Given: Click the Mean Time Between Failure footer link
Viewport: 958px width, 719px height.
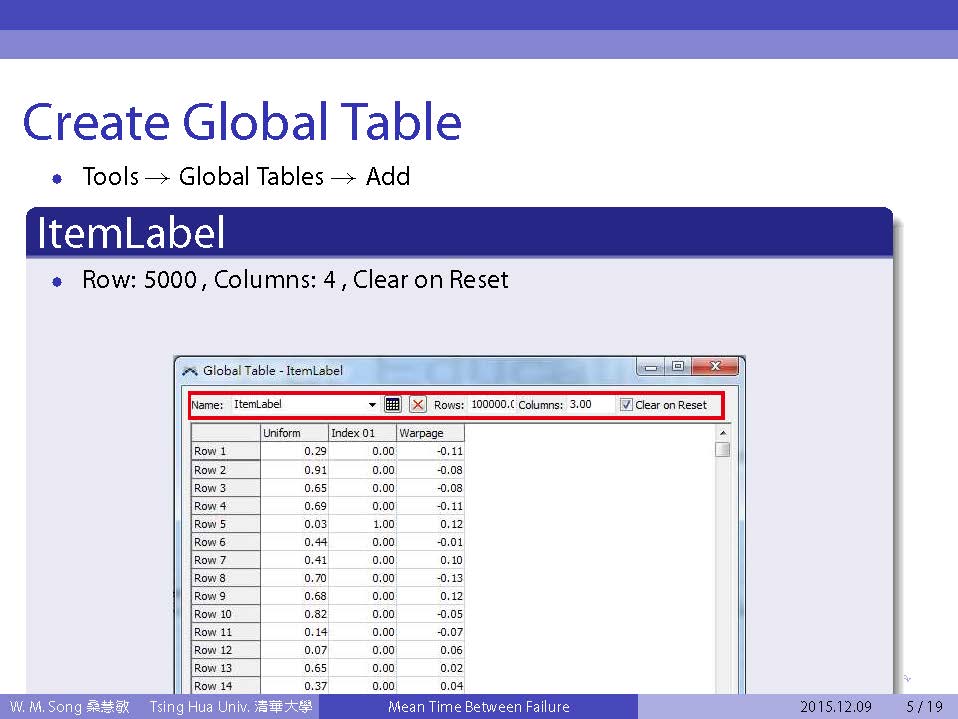Looking at the screenshot, I should [478, 707].
